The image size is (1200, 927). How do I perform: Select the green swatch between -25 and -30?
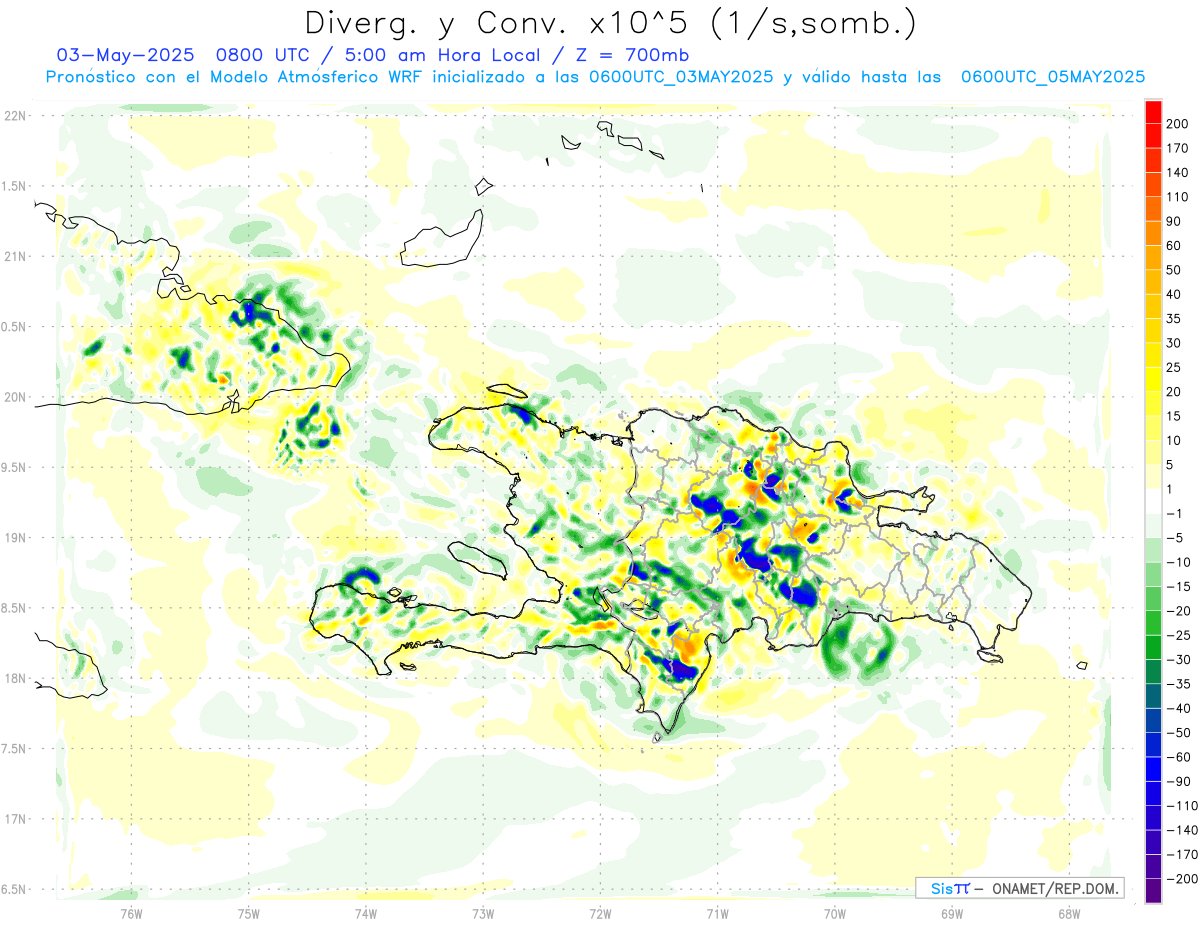1154,648
